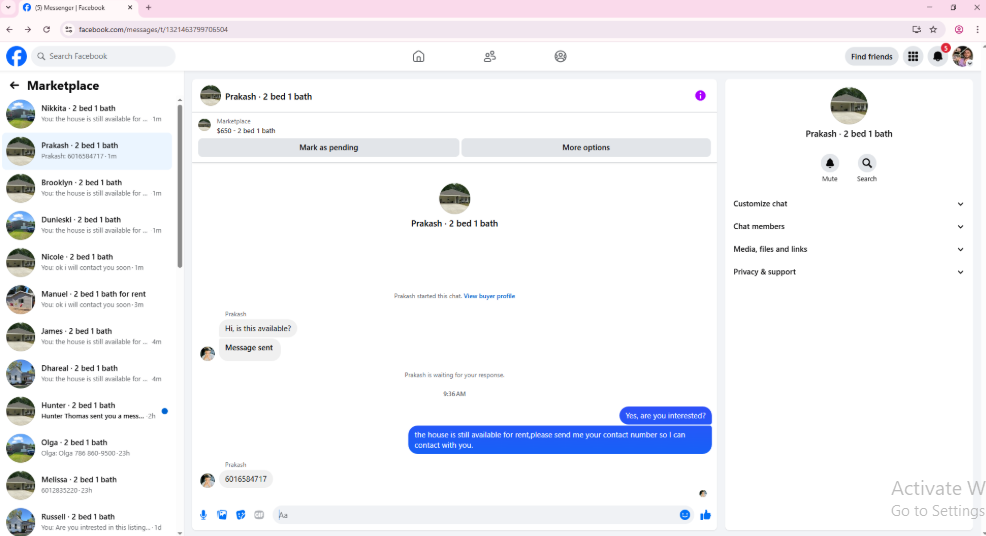Image resolution: width=986 pixels, height=536 pixels.
Task: Record a voice clip with microphone icon
Action: point(203,515)
